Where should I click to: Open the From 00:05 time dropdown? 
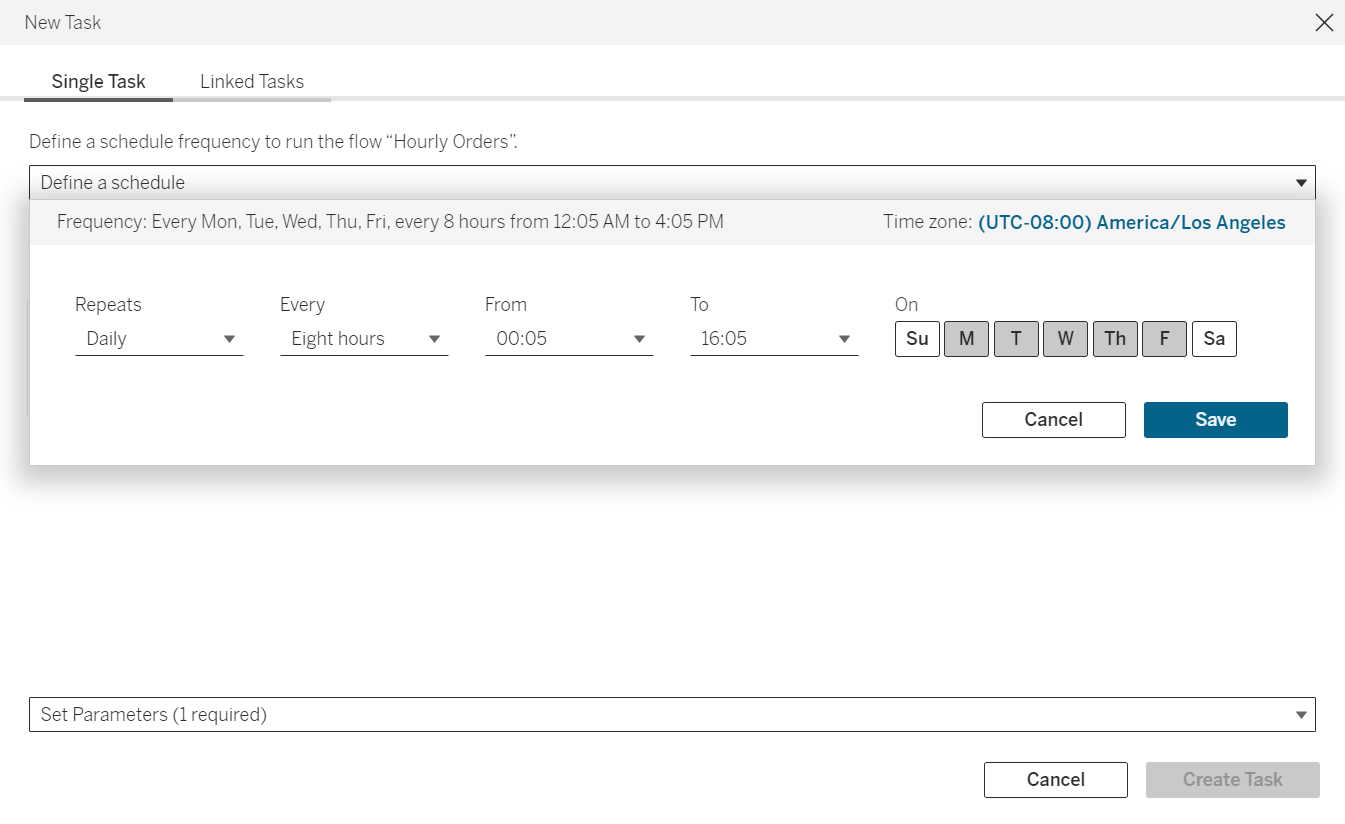(569, 339)
